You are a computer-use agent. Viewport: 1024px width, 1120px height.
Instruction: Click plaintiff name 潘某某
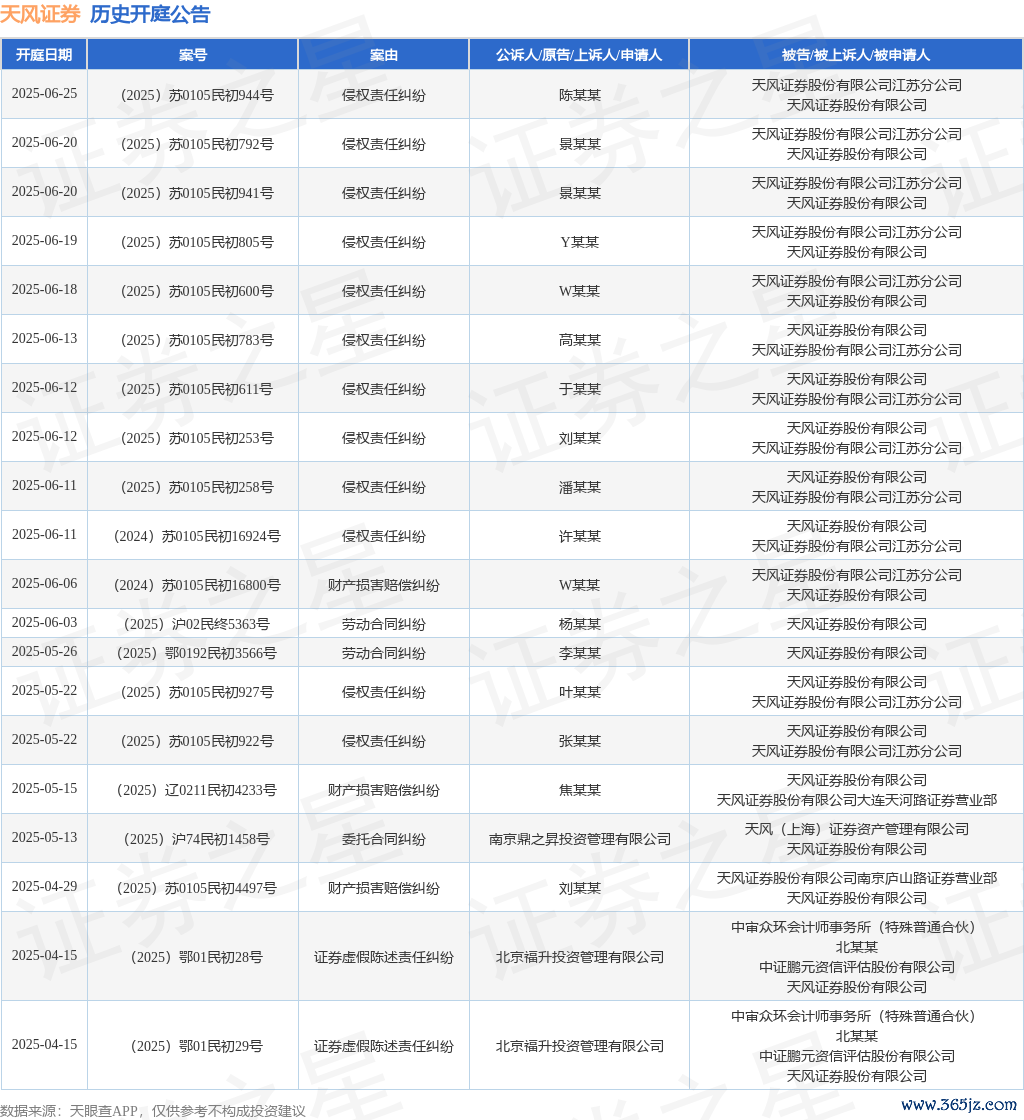pos(580,487)
